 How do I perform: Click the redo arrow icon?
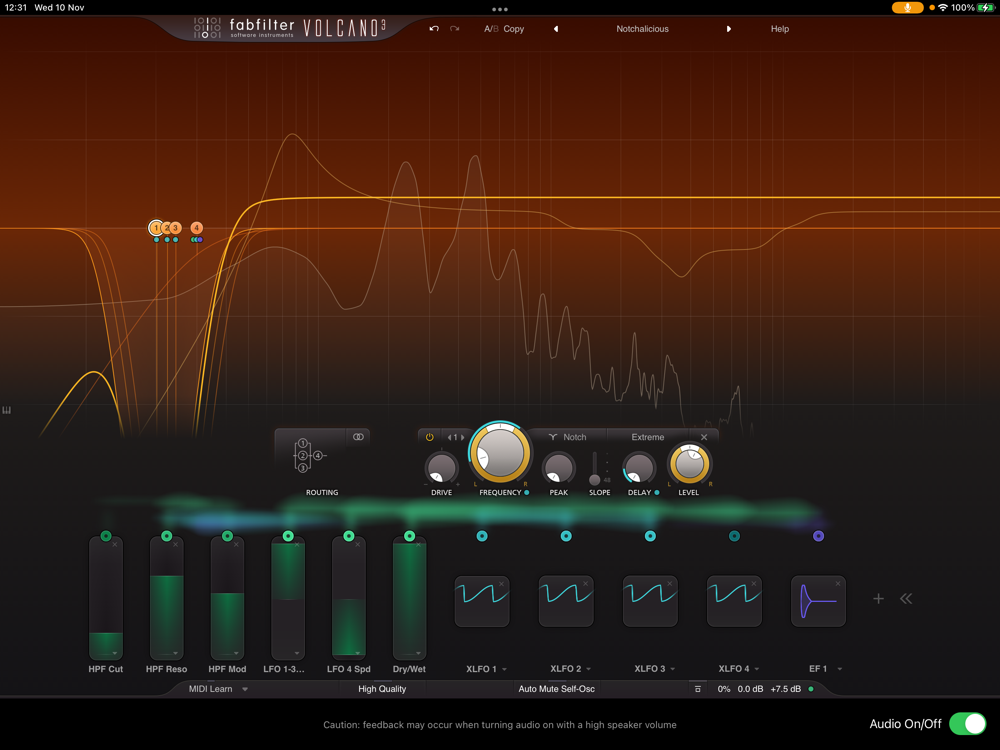[455, 29]
